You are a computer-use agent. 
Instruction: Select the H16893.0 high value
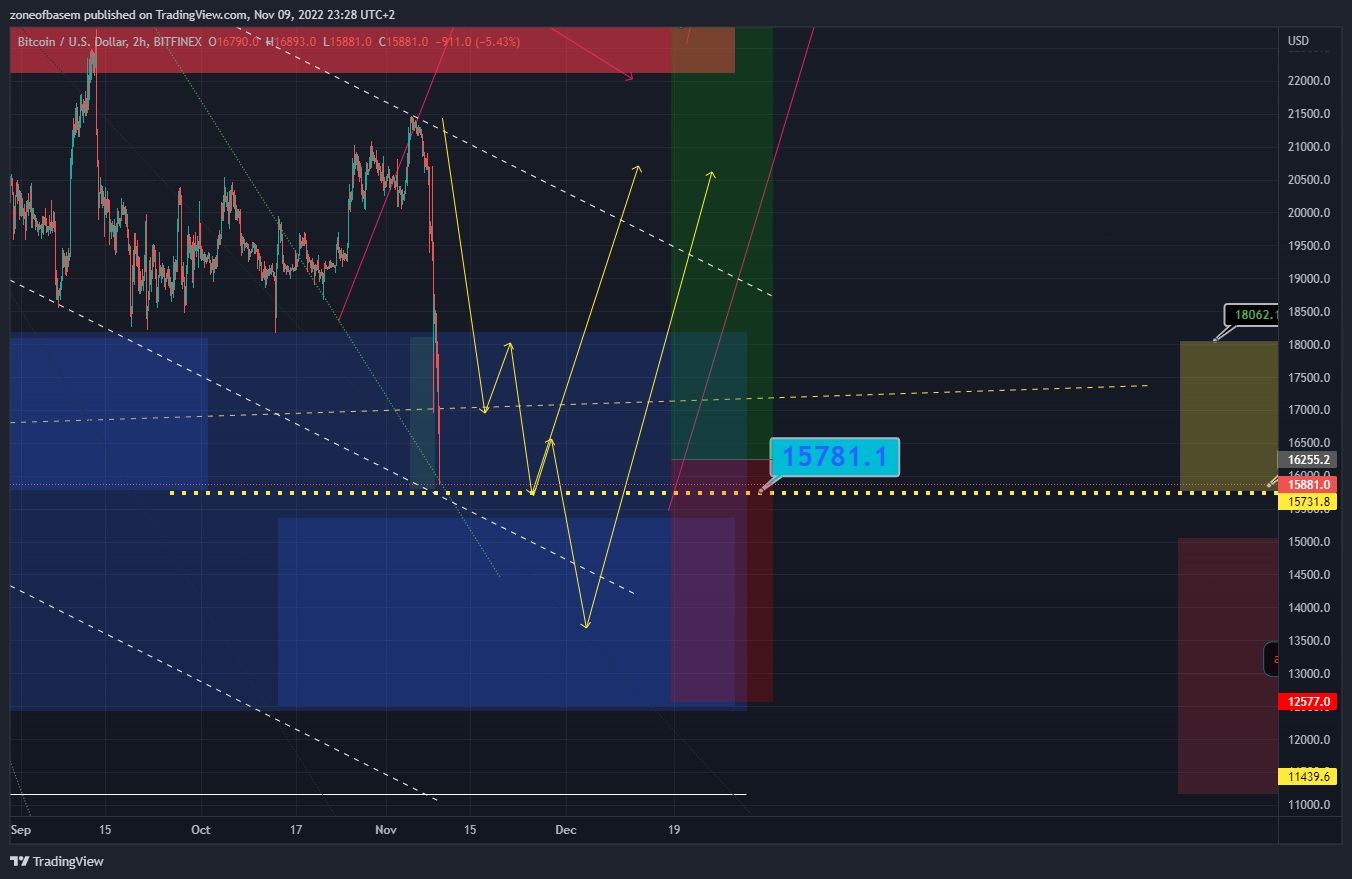tap(291, 42)
